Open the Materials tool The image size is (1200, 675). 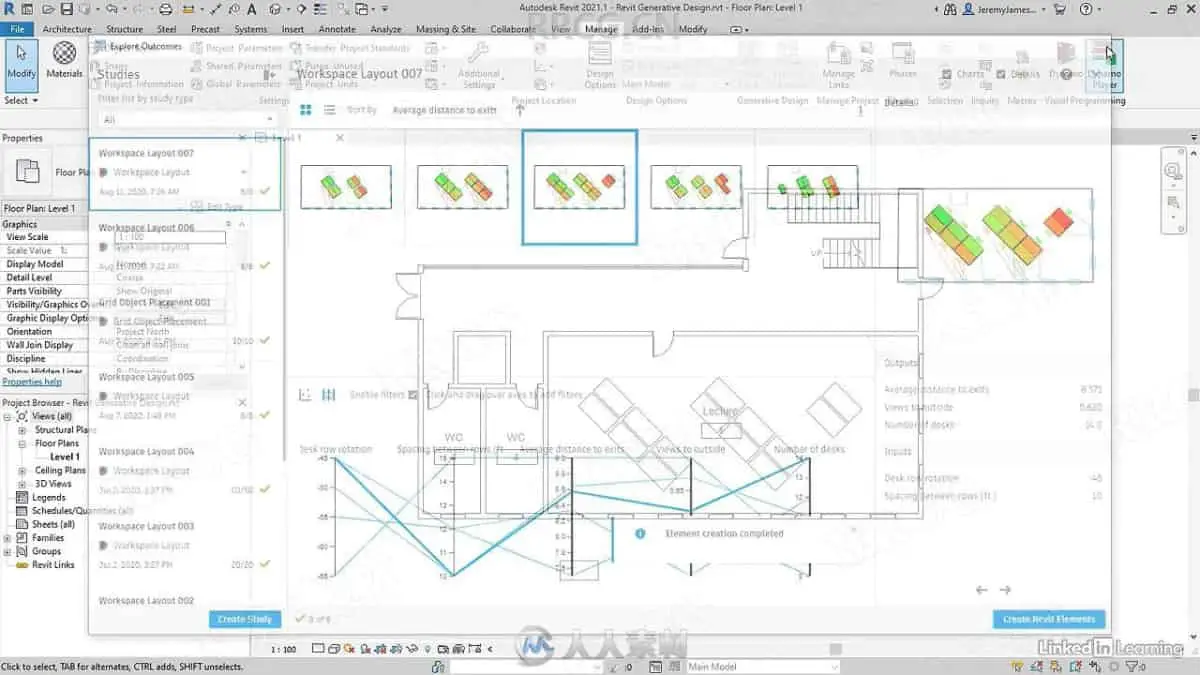tap(65, 61)
